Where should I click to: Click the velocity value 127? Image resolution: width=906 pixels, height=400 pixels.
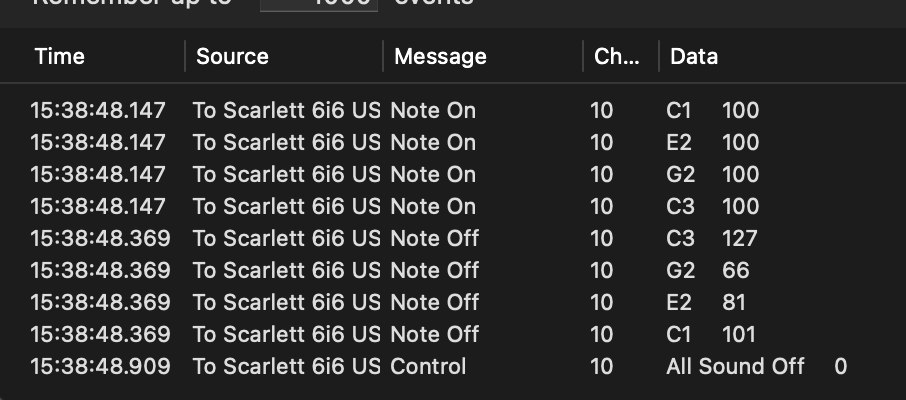tap(740, 239)
